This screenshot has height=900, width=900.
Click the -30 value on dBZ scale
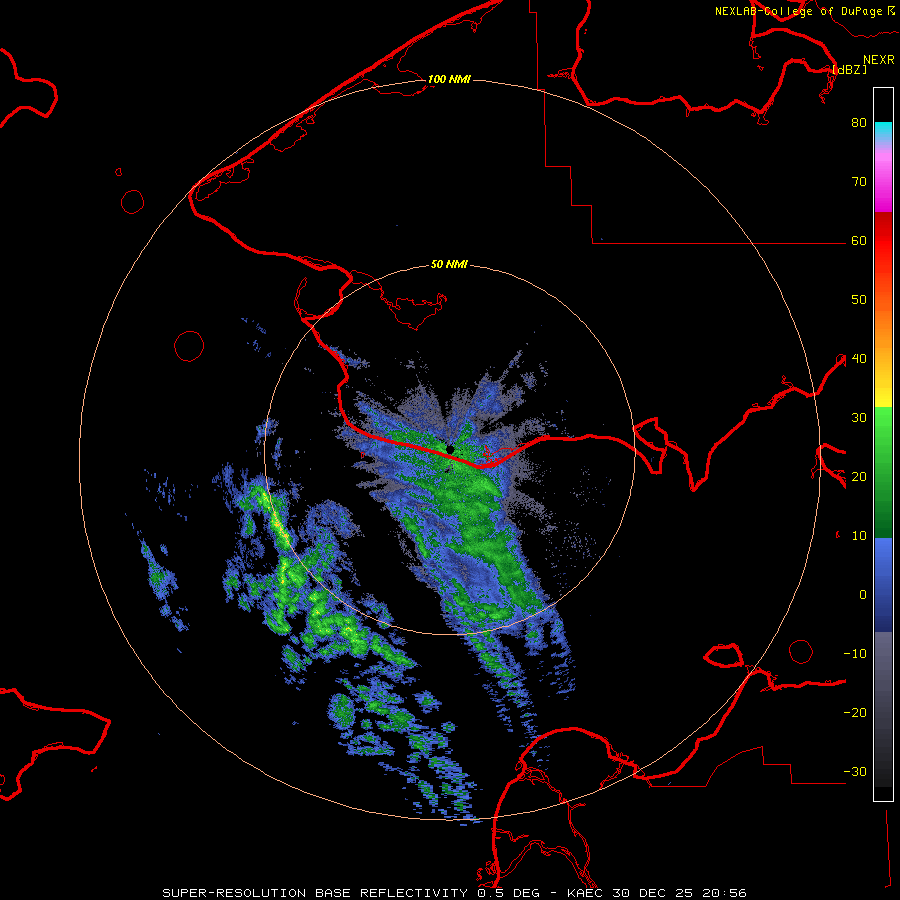(x=855, y=772)
